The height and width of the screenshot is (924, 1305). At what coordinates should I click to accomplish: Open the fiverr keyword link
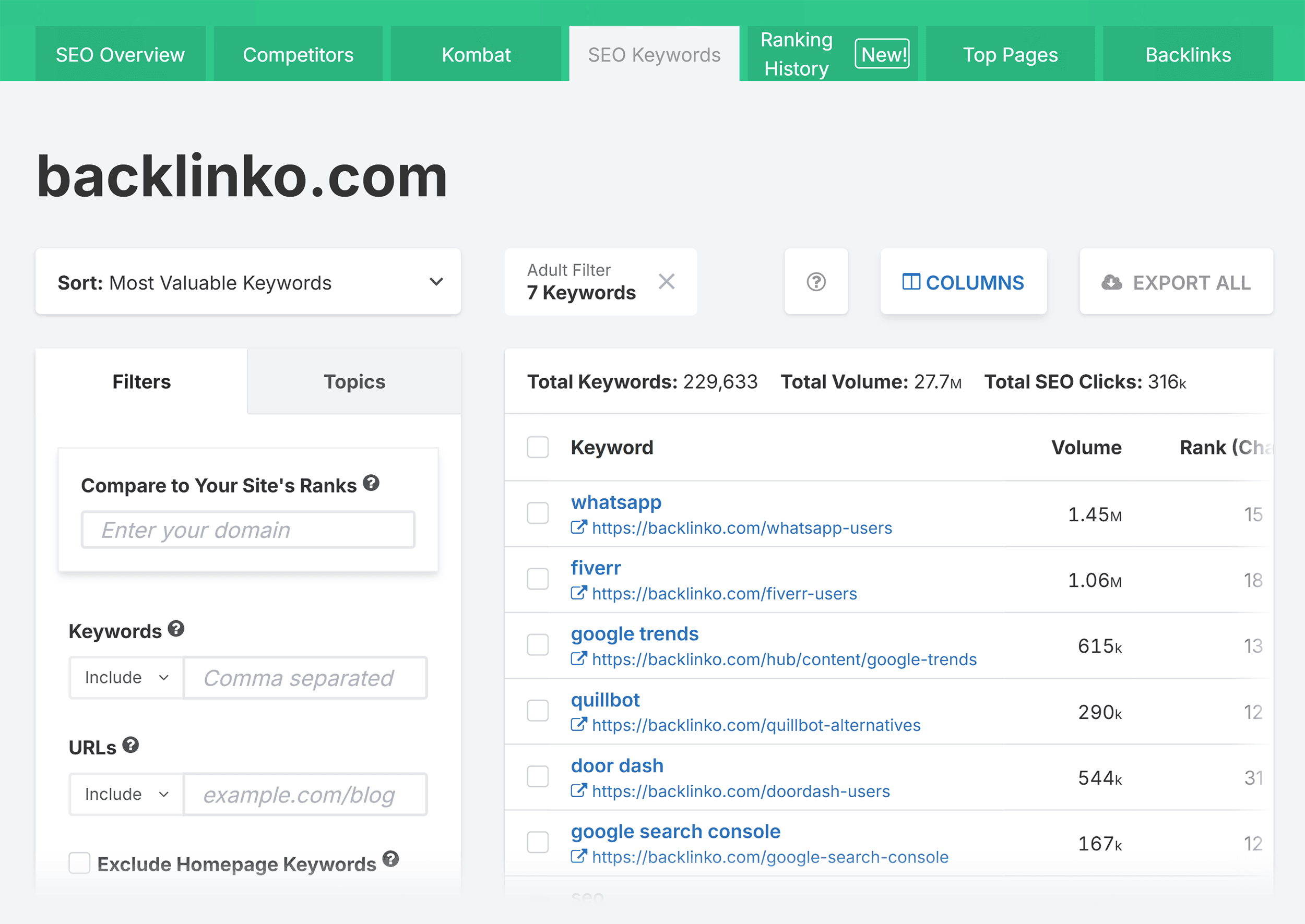point(595,568)
